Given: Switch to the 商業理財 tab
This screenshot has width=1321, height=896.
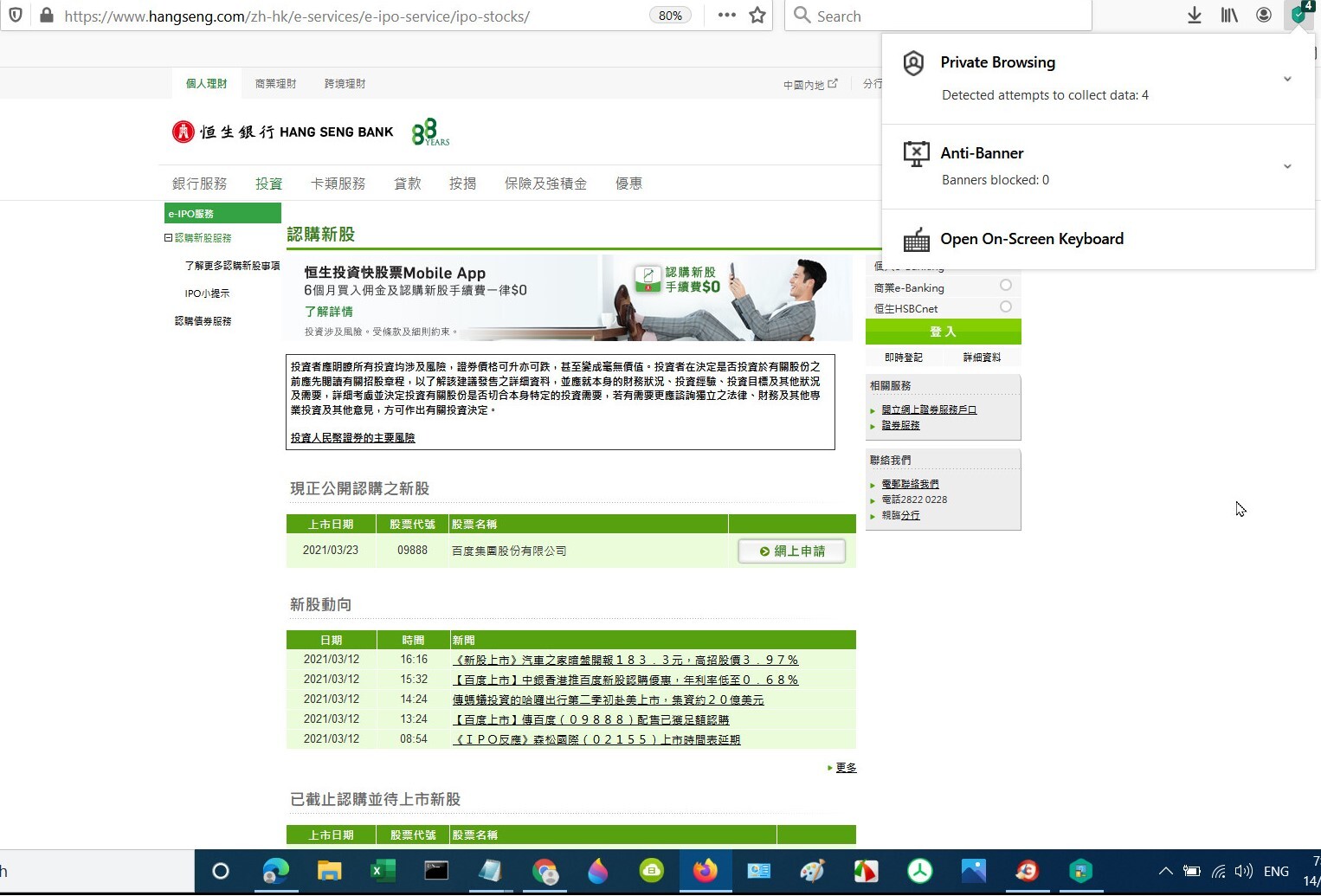Looking at the screenshot, I should (x=275, y=84).
